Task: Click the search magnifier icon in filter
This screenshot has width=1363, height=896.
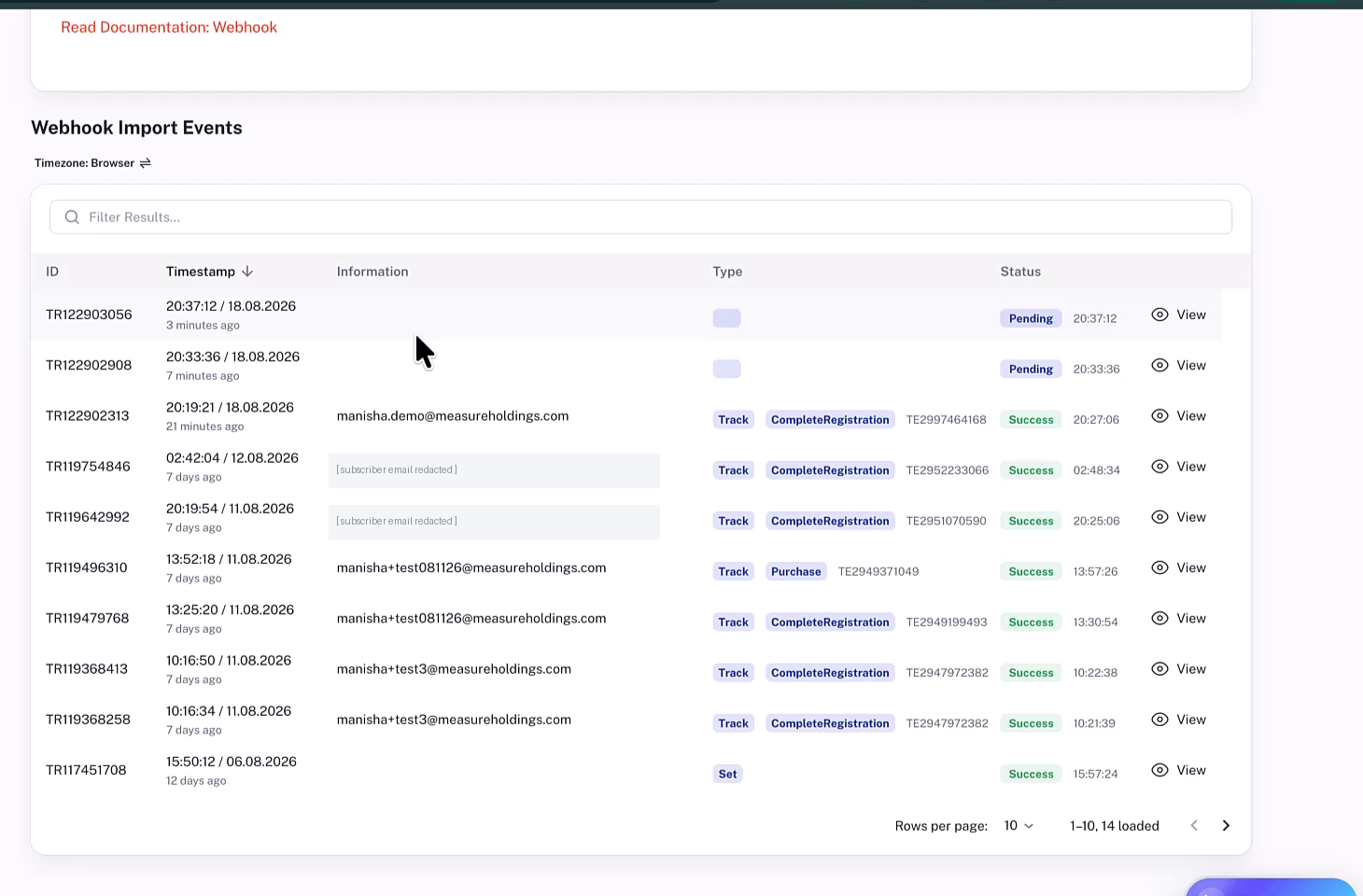Action: pos(72,217)
